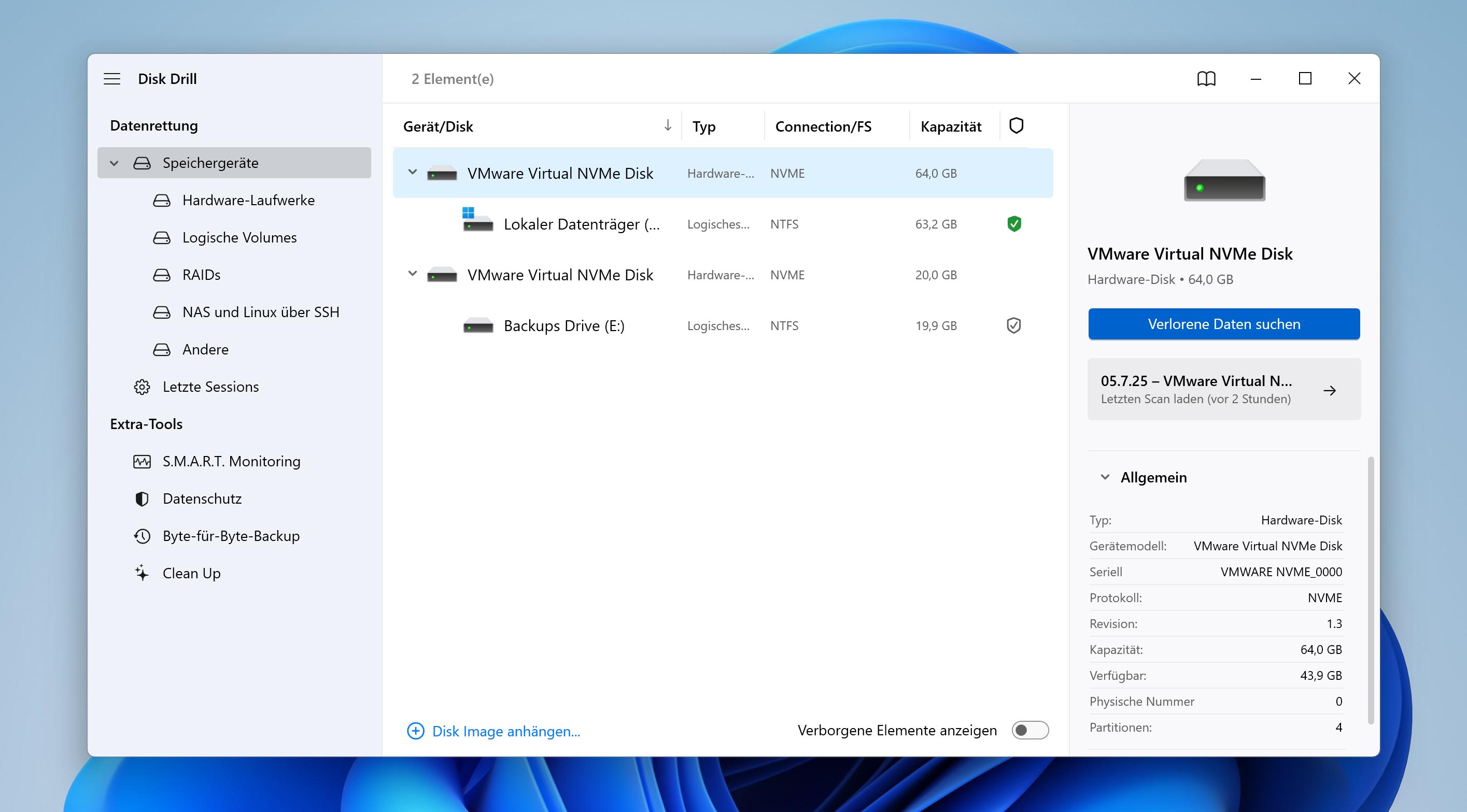
Task: Click the plus icon for Disk Image anhängen
Action: (x=416, y=731)
